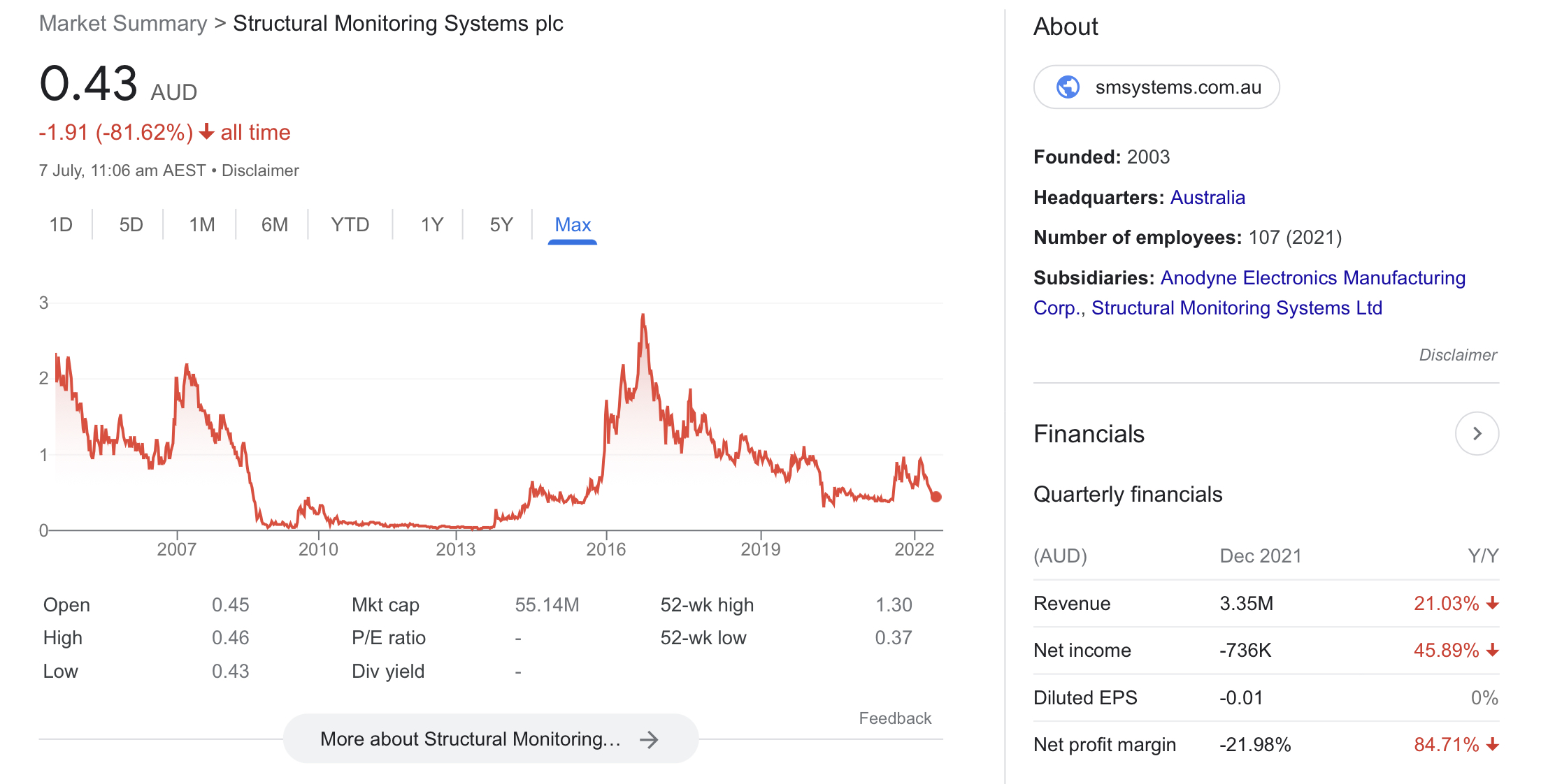Open Market Summary breadcrumb link

123,24
